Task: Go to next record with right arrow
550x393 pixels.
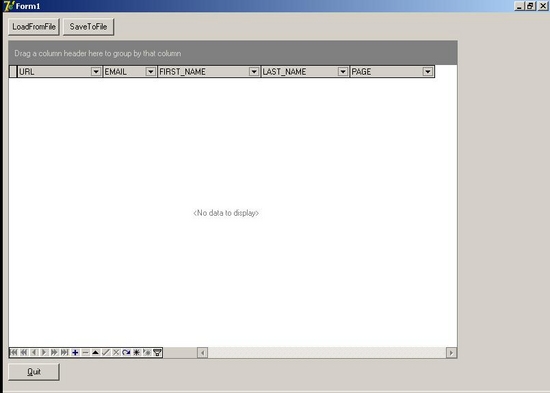Action: click(x=44, y=352)
